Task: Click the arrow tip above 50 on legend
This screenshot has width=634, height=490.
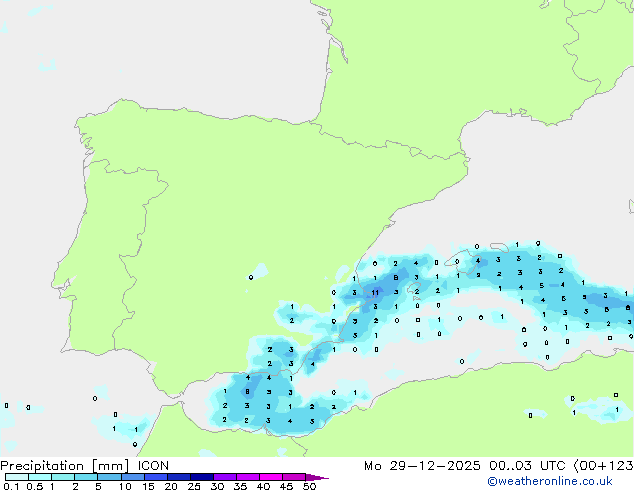Action: tap(317, 477)
